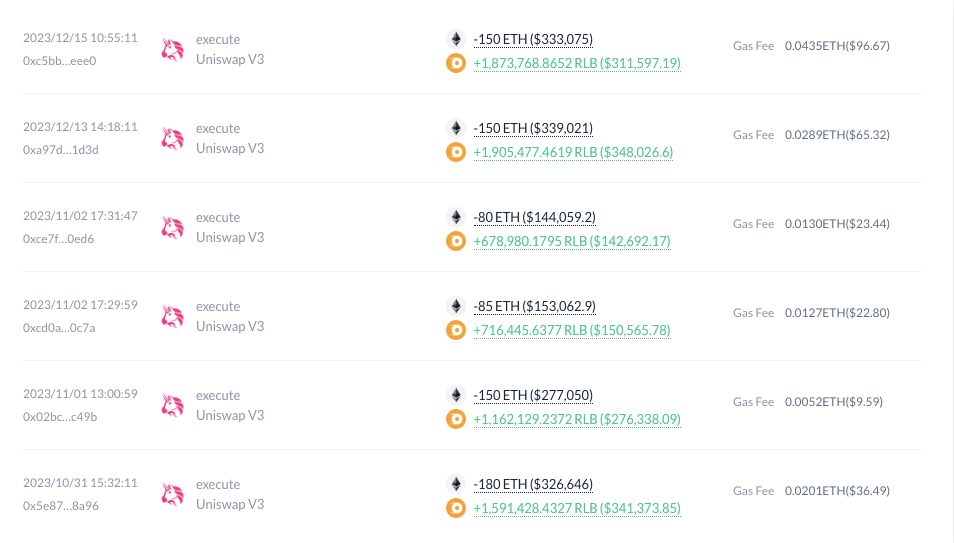Click the +1,591,428.4327 RLB amount link
The image size is (954, 543).
coord(577,508)
